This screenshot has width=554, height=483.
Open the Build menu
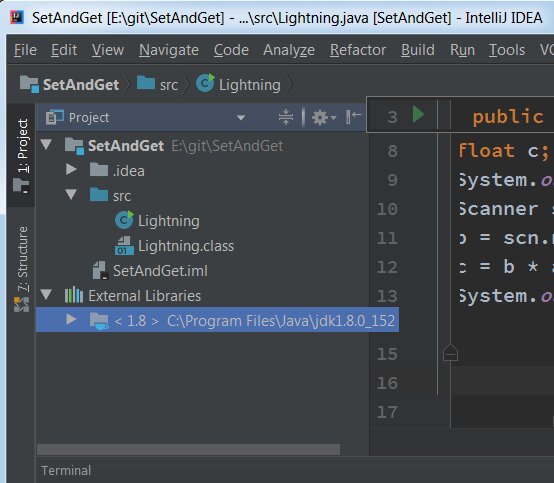[x=418, y=50]
